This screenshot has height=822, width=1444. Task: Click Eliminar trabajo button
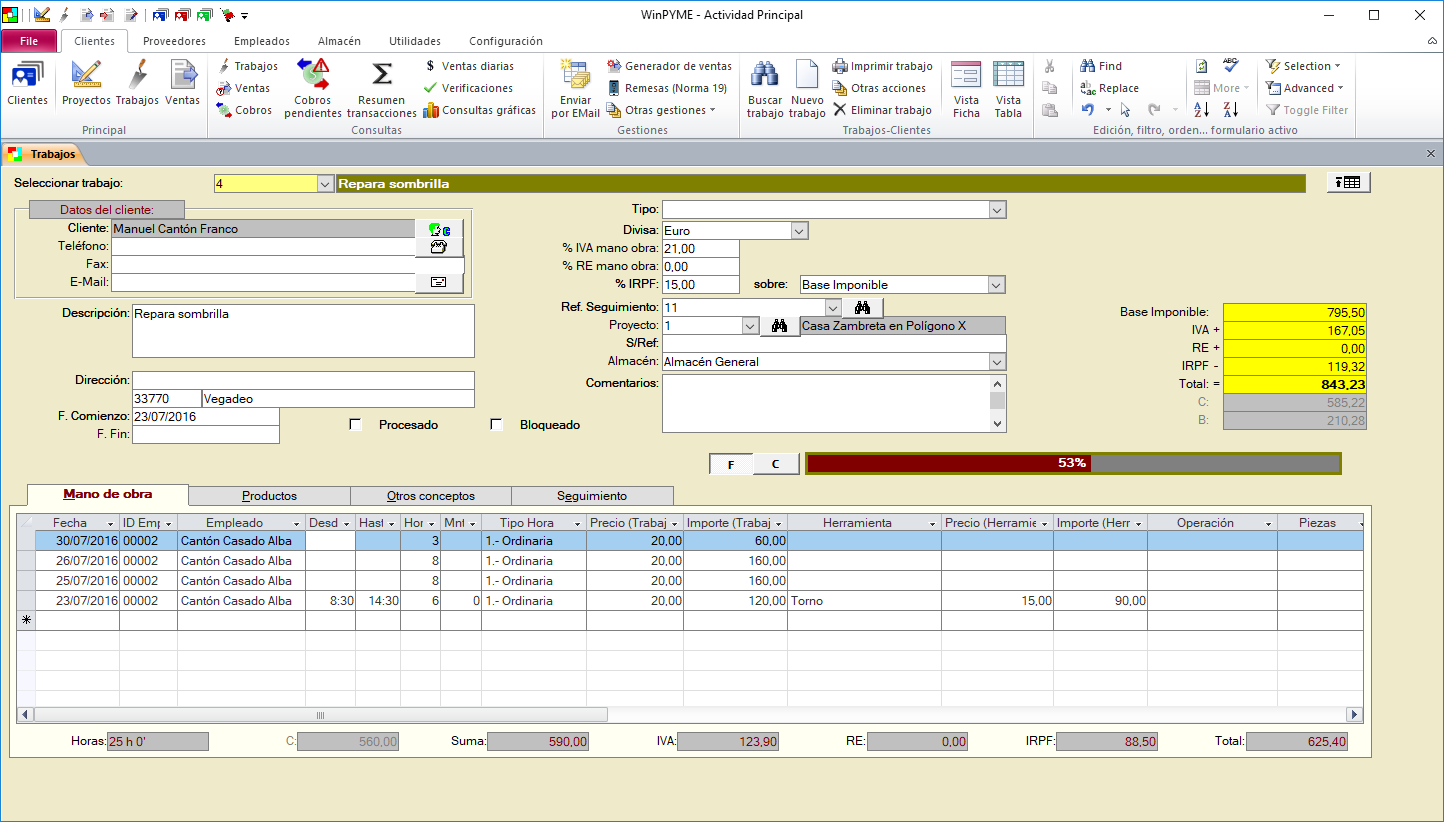click(882, 110)
